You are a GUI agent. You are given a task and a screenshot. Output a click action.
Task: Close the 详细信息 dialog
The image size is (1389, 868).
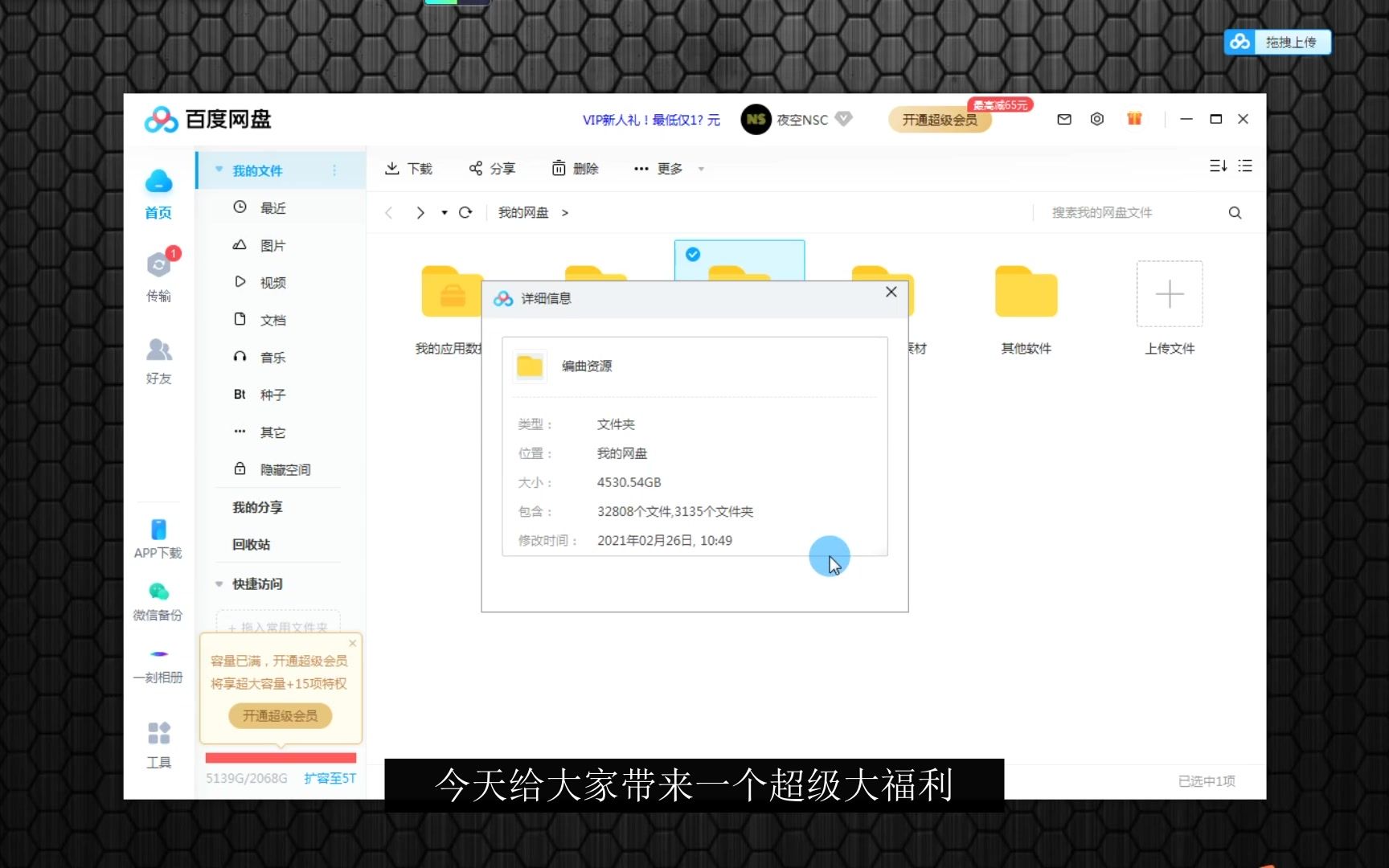891,292
